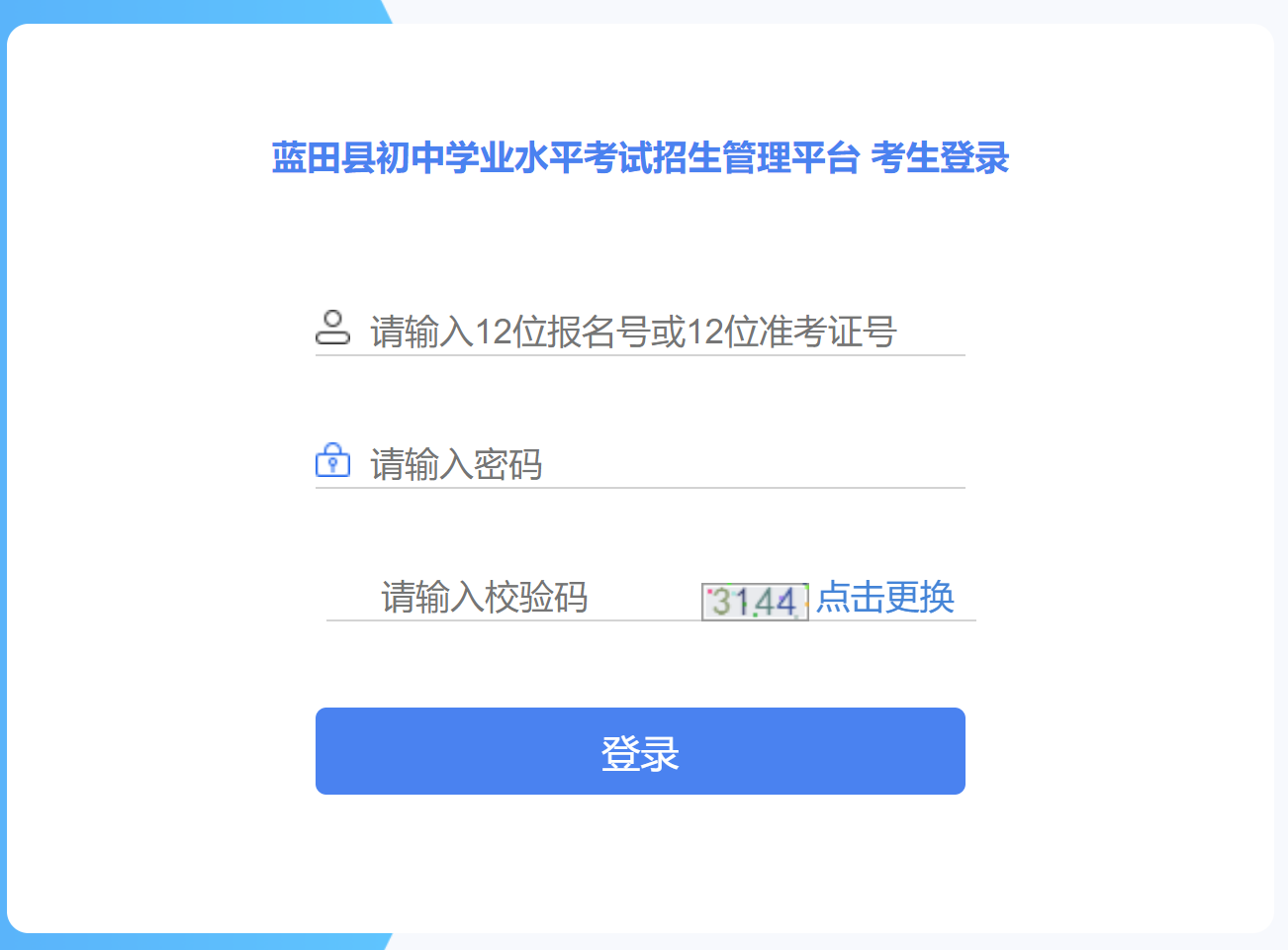Focus the 12-digit registration number field
Viewport: 1288px width, 950px height.
[x=633, y=332]
